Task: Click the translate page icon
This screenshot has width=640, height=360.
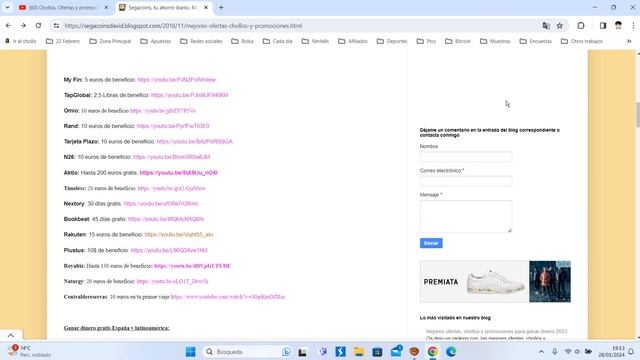Action: tap(546, 26)
